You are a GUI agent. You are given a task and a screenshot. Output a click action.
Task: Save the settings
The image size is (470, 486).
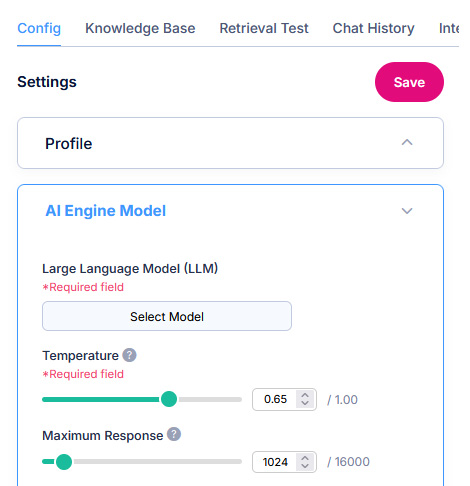pos(409,82)
